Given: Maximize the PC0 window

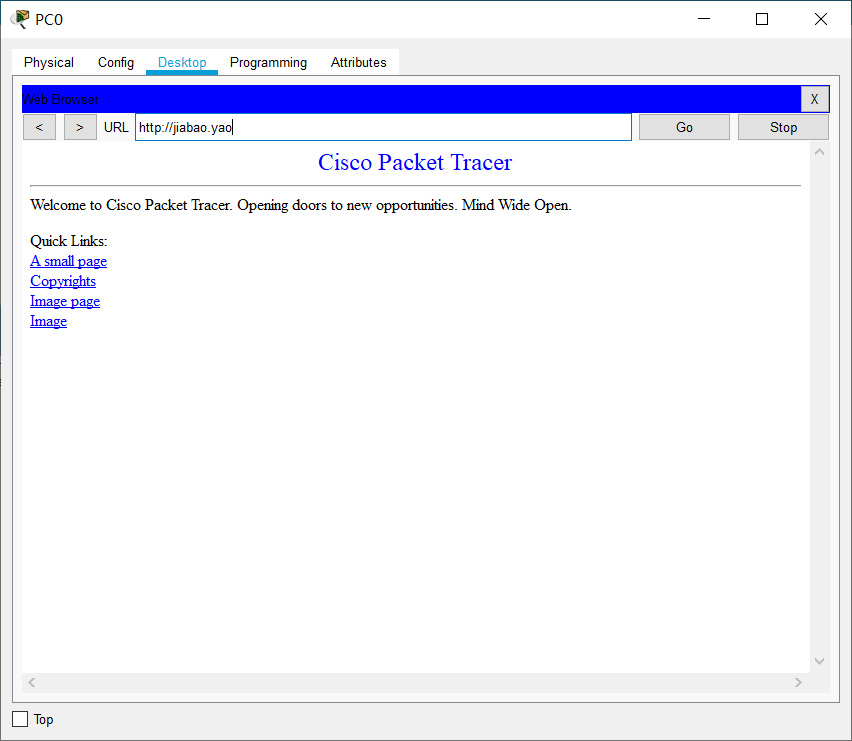Looking at the screenshot, I should (762, 19).
